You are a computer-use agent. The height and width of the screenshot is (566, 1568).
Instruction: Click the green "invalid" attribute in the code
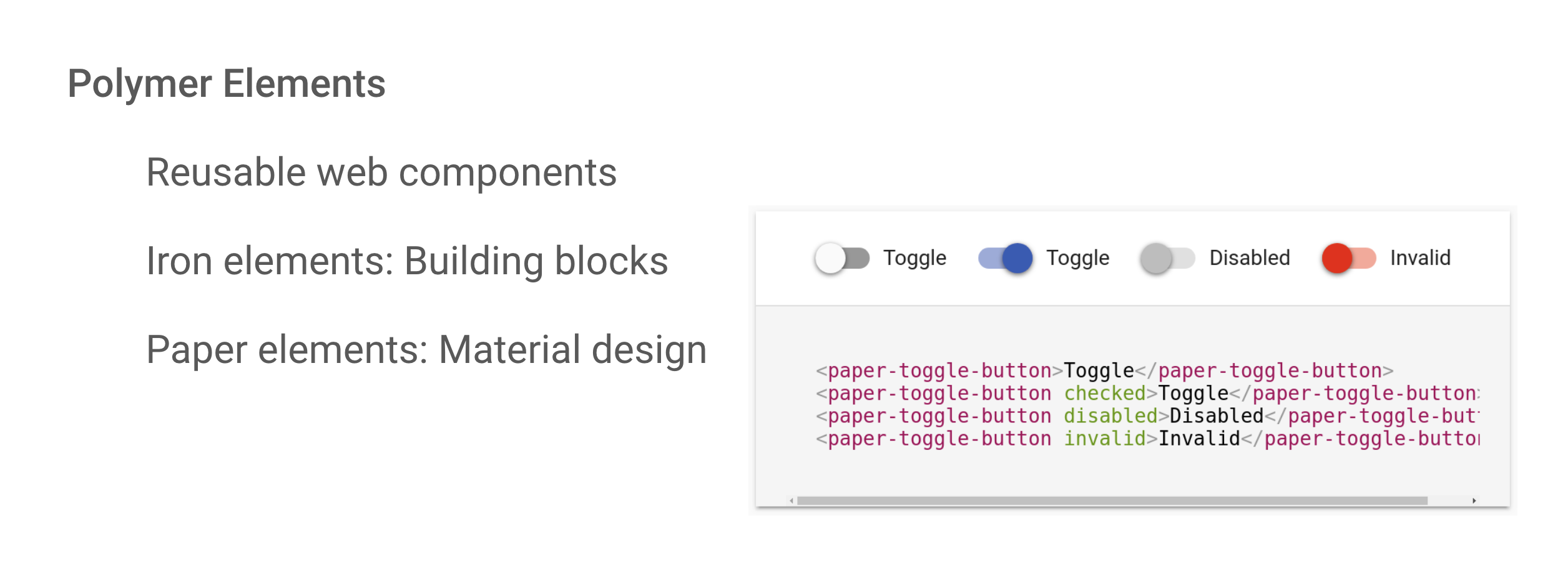pyautogui.click(x=1104, y=439)
